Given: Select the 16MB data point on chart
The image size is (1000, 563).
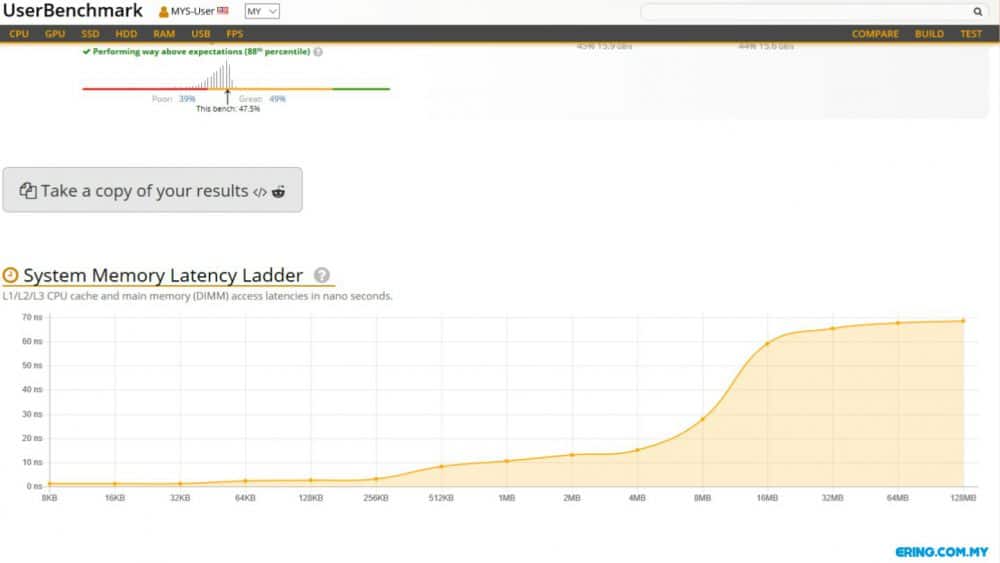Looking at the screenshot, I should pyautogui.click(x=767, y=344).
